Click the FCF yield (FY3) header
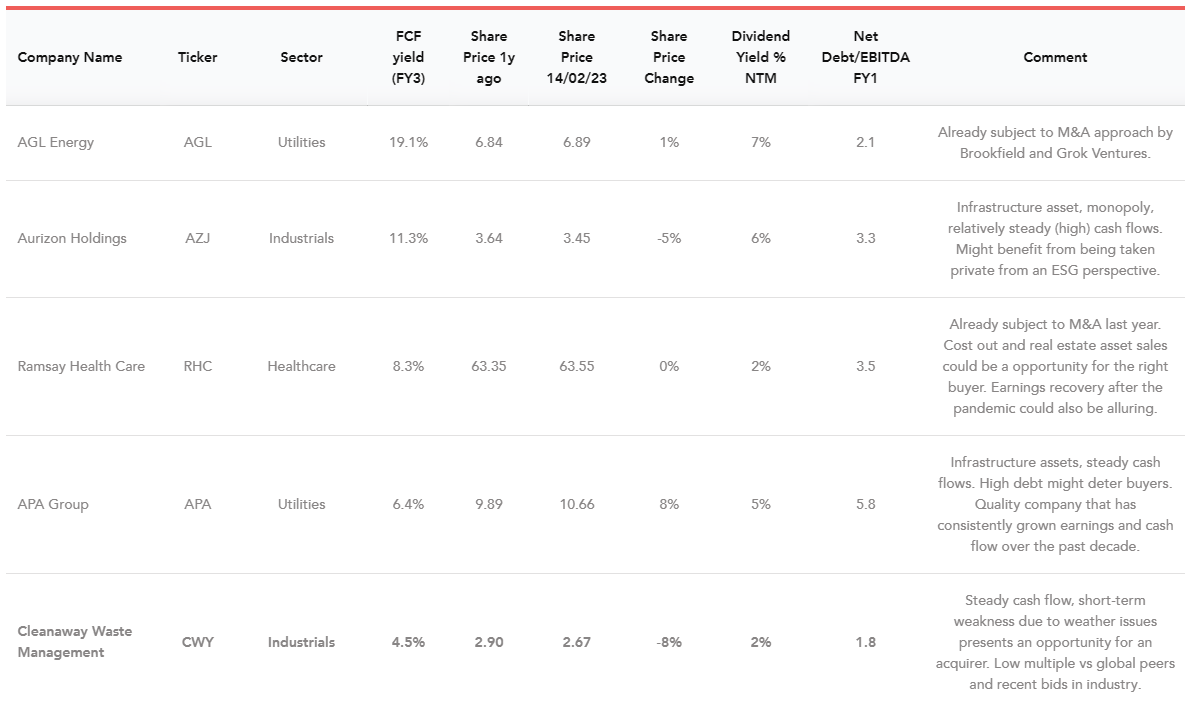This screenshot has height=708, width=1185. coord(408,57)
